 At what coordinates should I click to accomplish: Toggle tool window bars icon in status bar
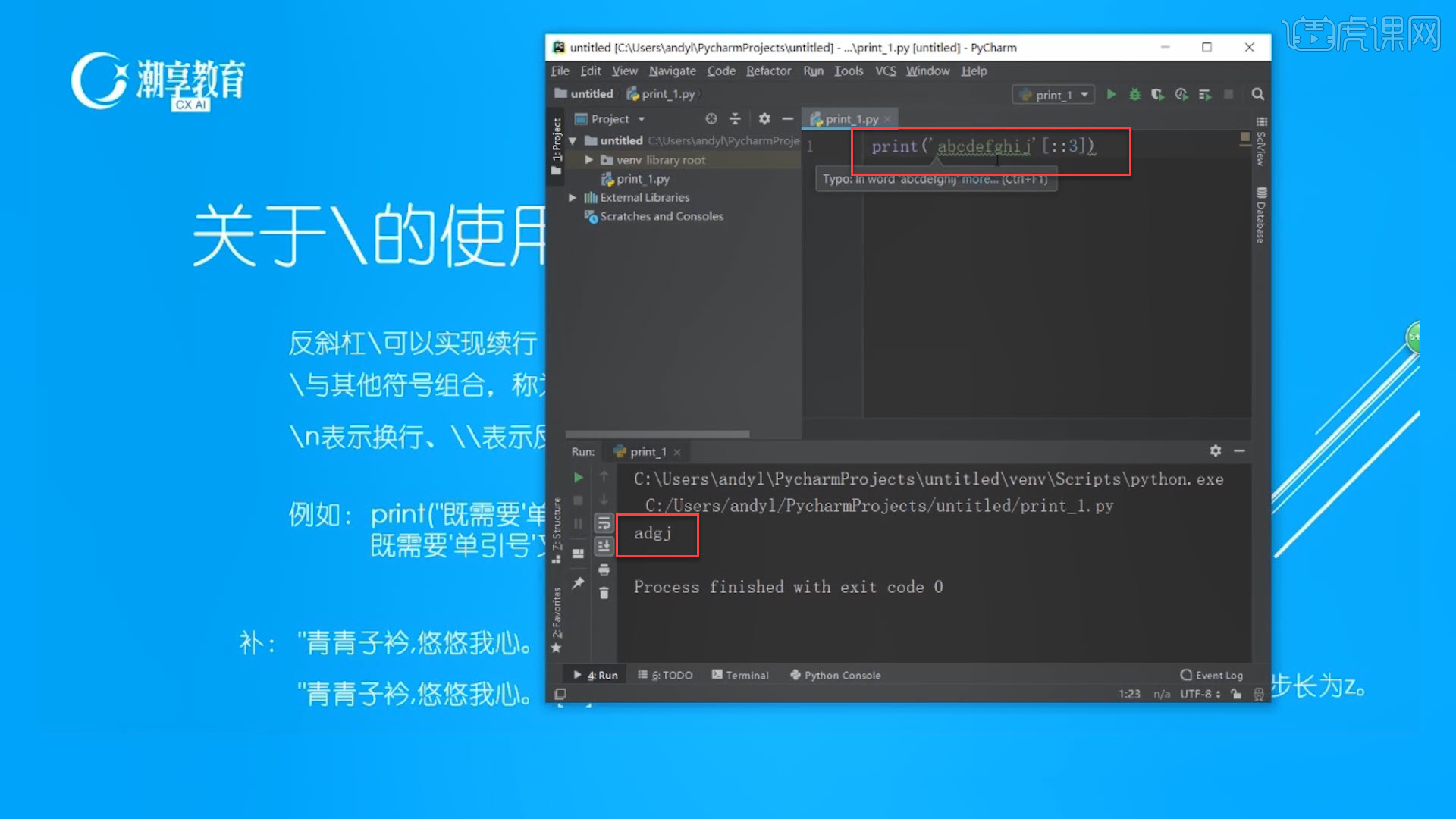560,694
